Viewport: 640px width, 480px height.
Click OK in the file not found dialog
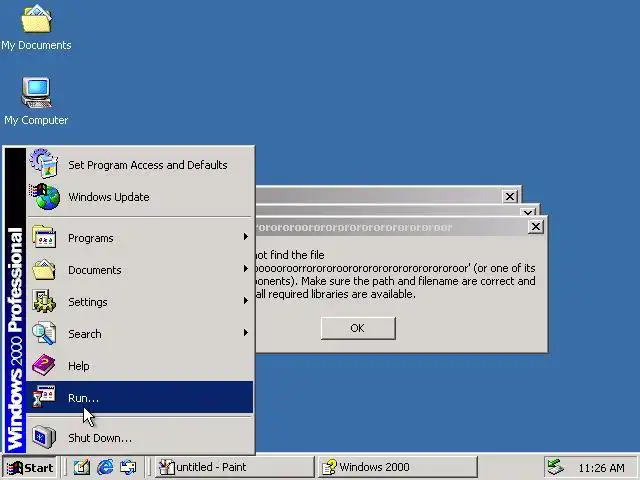358,328
